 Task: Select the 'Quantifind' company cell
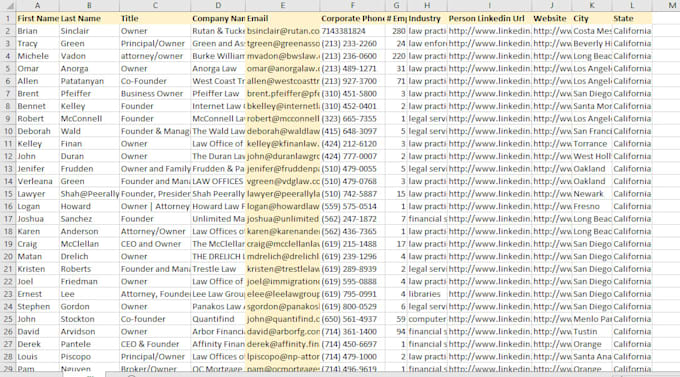218,319
